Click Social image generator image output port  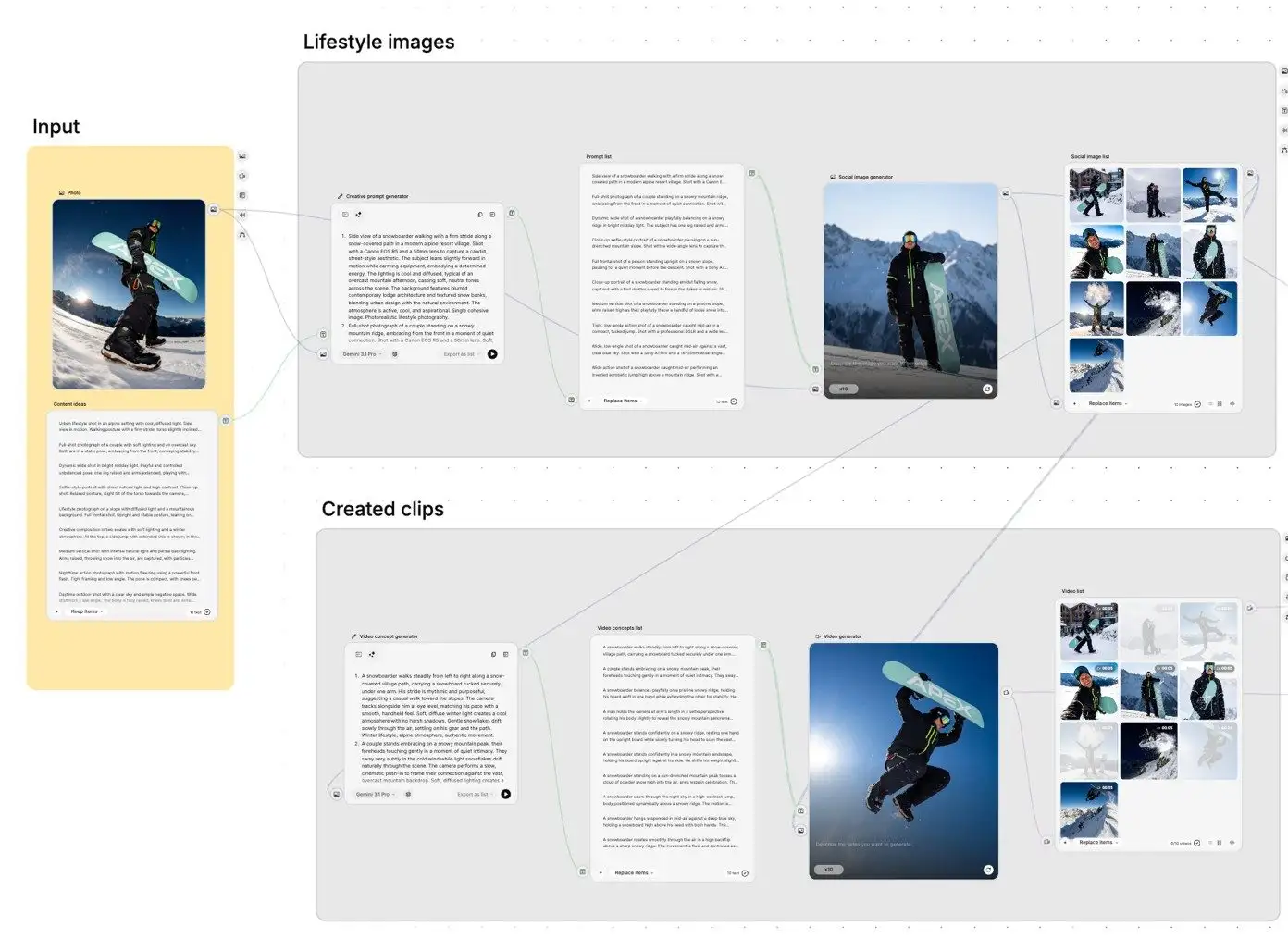point(1006,193)
